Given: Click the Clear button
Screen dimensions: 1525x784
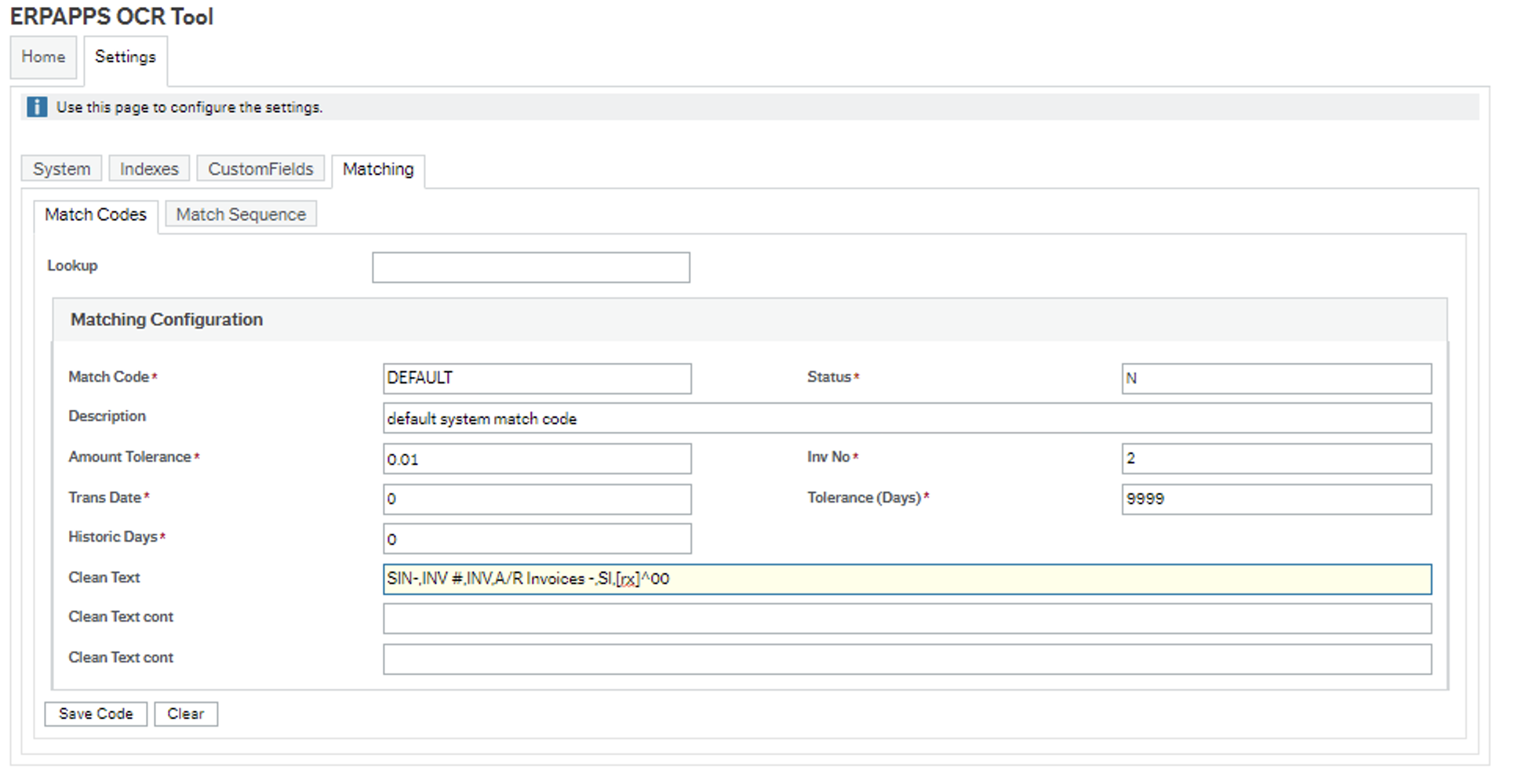Looking at the screenshot, I should pos(186,714).
